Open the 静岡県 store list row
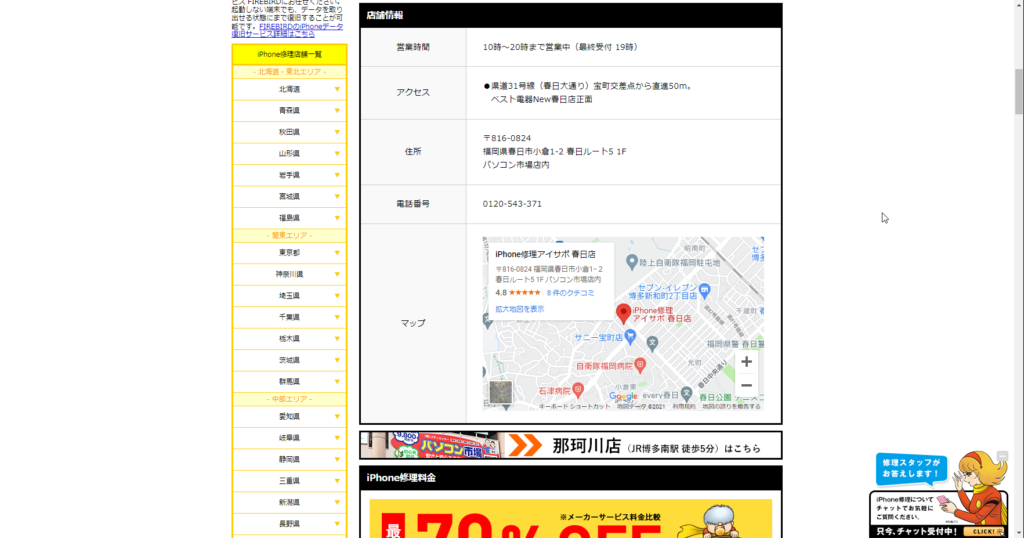This screenshot has height=538, width=1024. coord(289,460)
